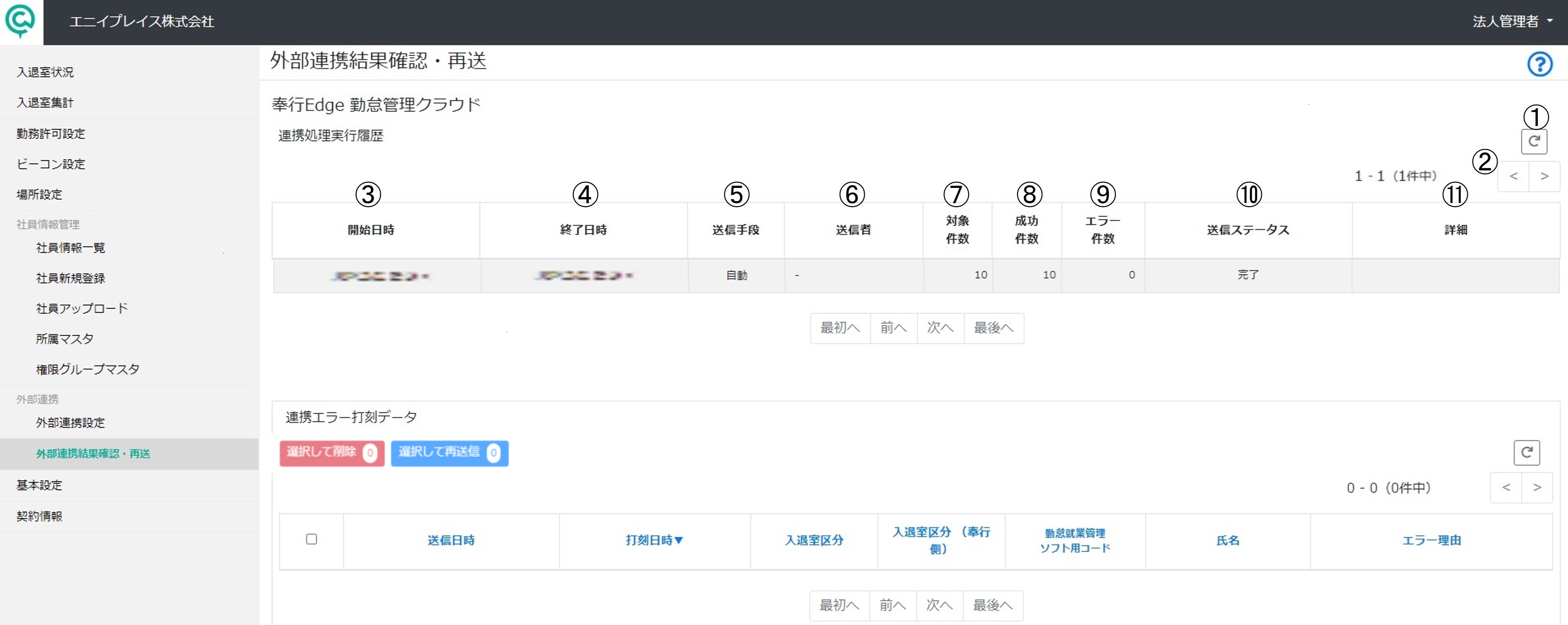Open 社員新規登録 in sidebar
This screenshot has height=625, width=1568.
[71, 278]
